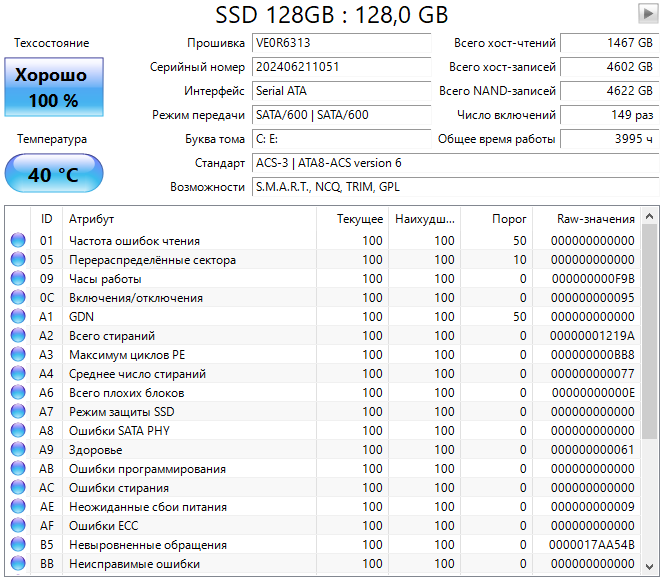Image resolution: width=667 pixels, height=580 pixels.
Task: Click the status circle in the GDN row
Action: point(18,316)
